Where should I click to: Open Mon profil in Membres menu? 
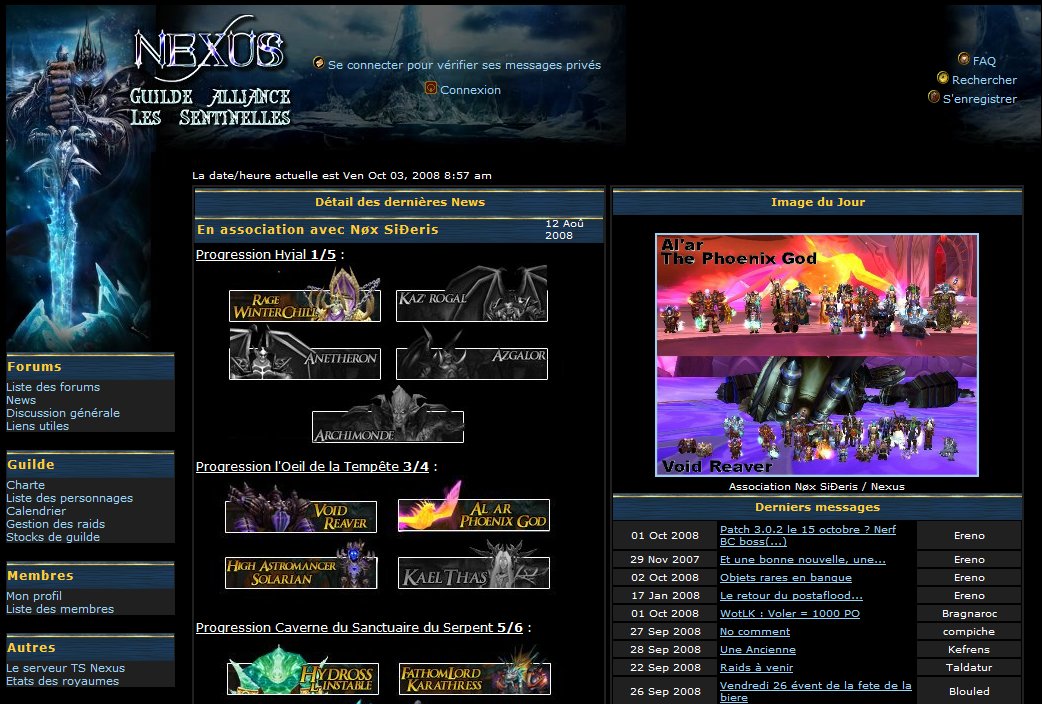tap(34, 596)
